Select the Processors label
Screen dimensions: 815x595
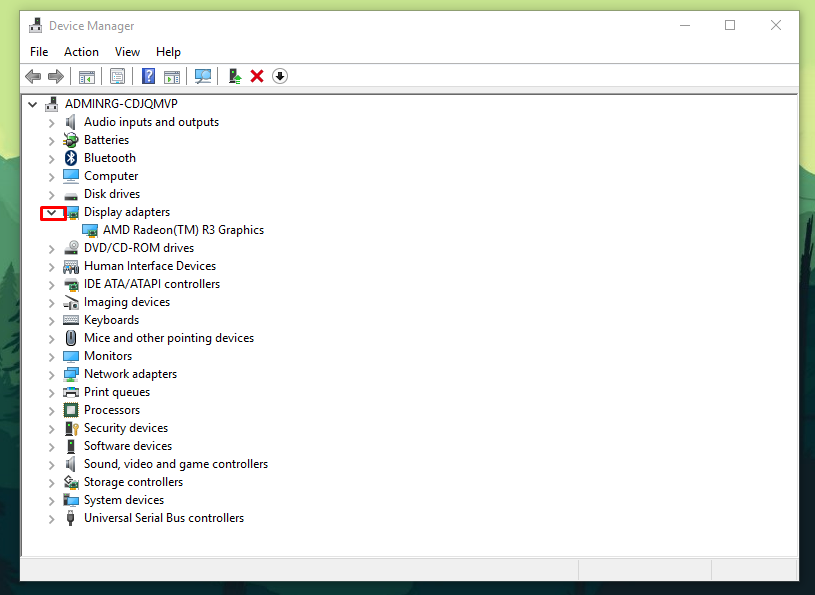(112, 410)
